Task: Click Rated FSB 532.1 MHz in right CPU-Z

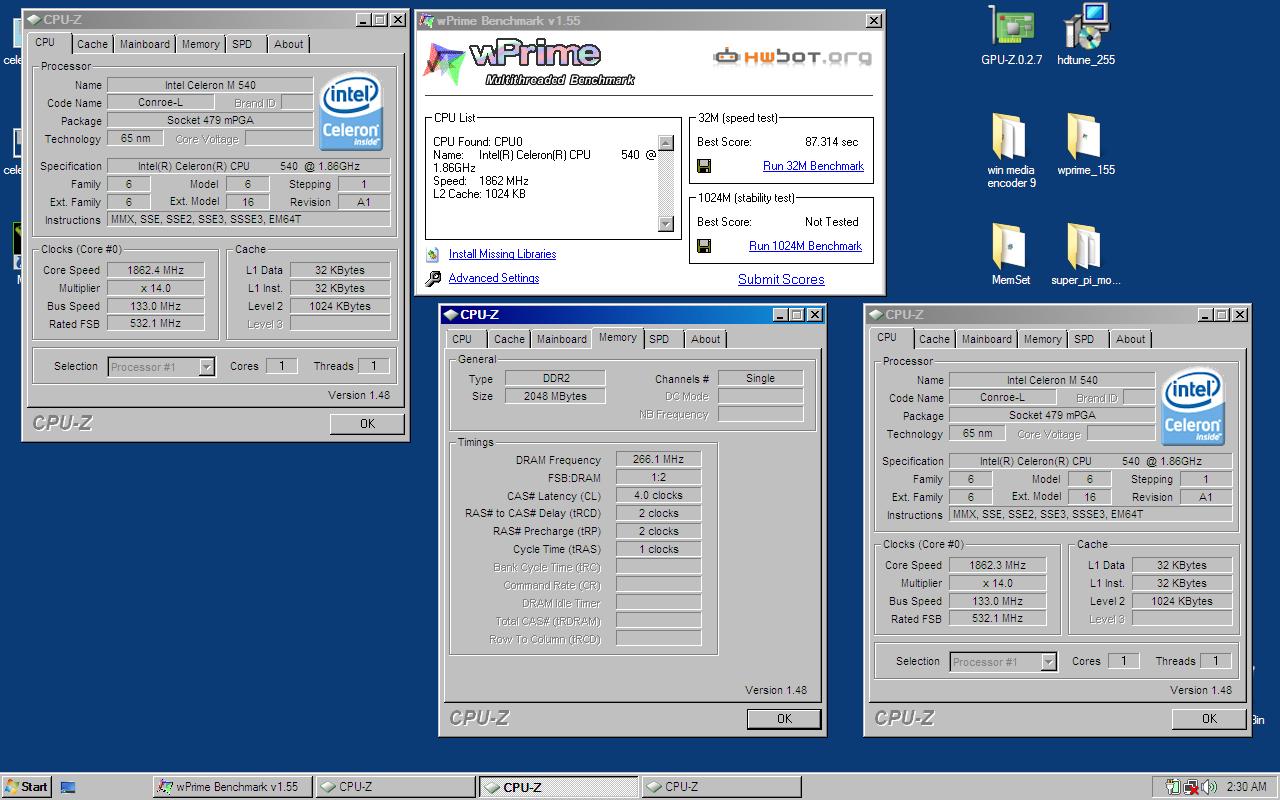Action: 997,619
